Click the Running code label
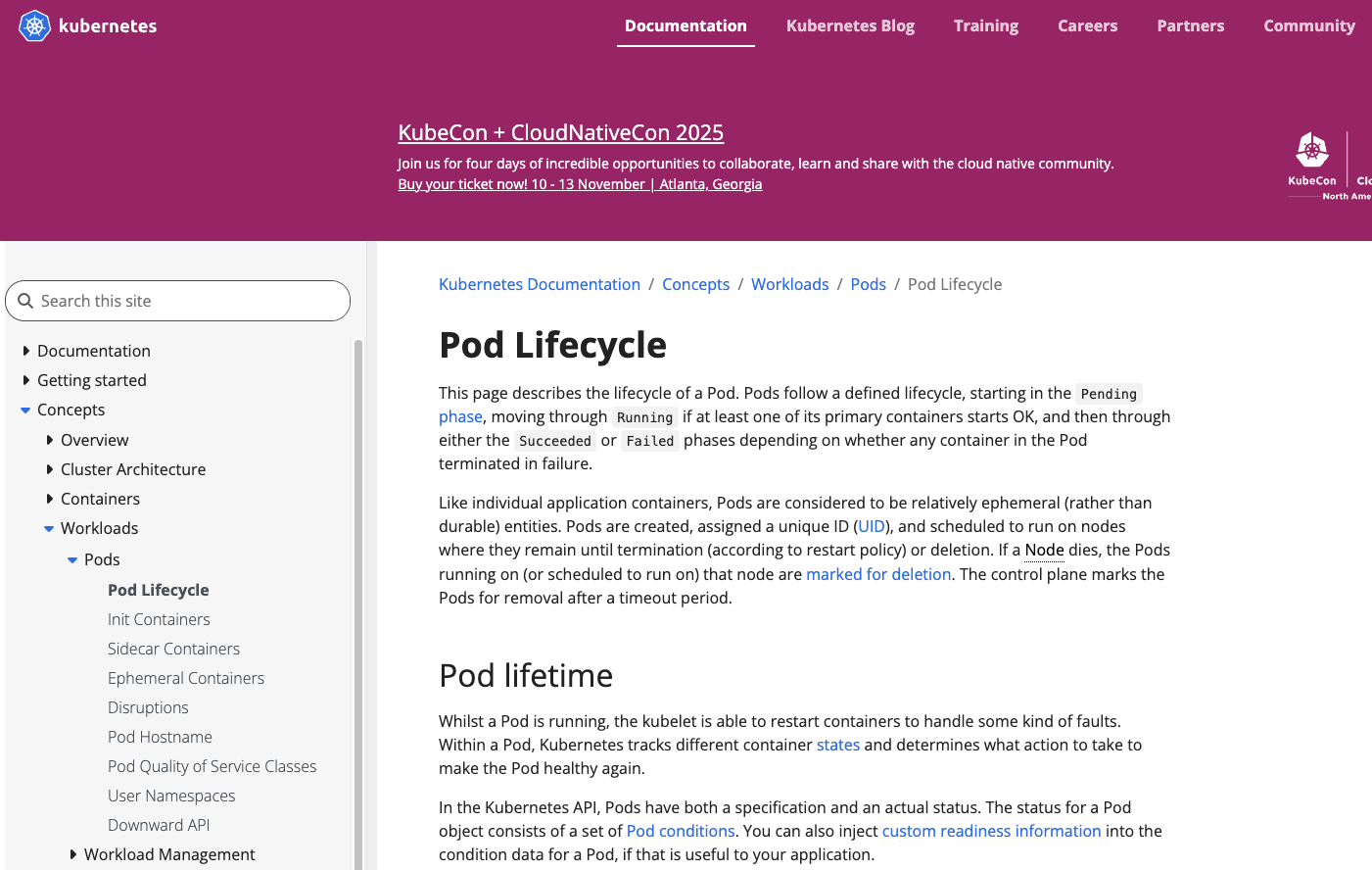The image size is (1372, 870). click(644, 417)
